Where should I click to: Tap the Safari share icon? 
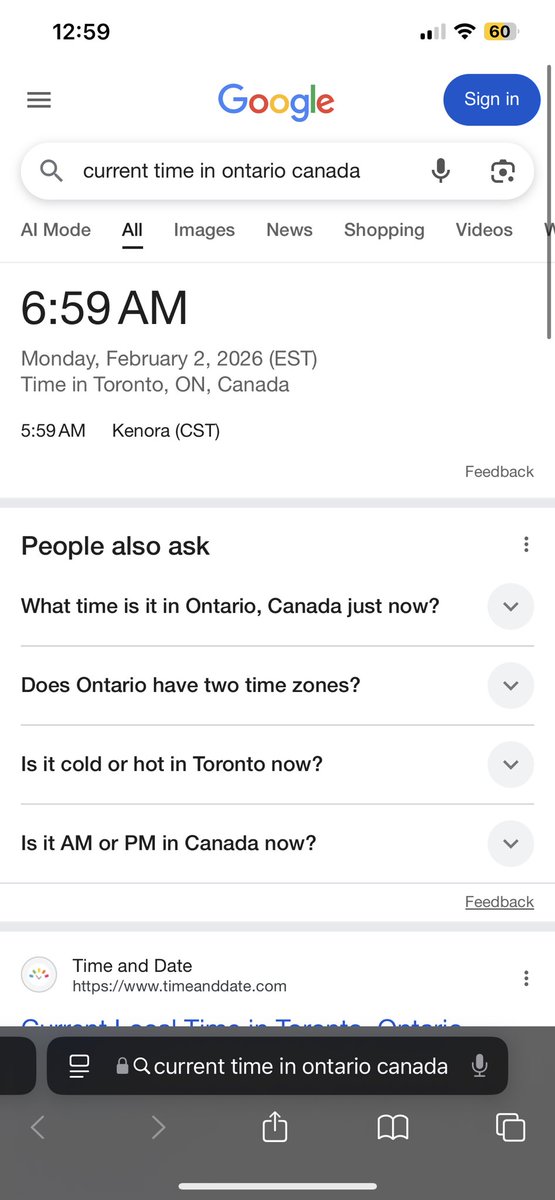tap(275, 1128)
